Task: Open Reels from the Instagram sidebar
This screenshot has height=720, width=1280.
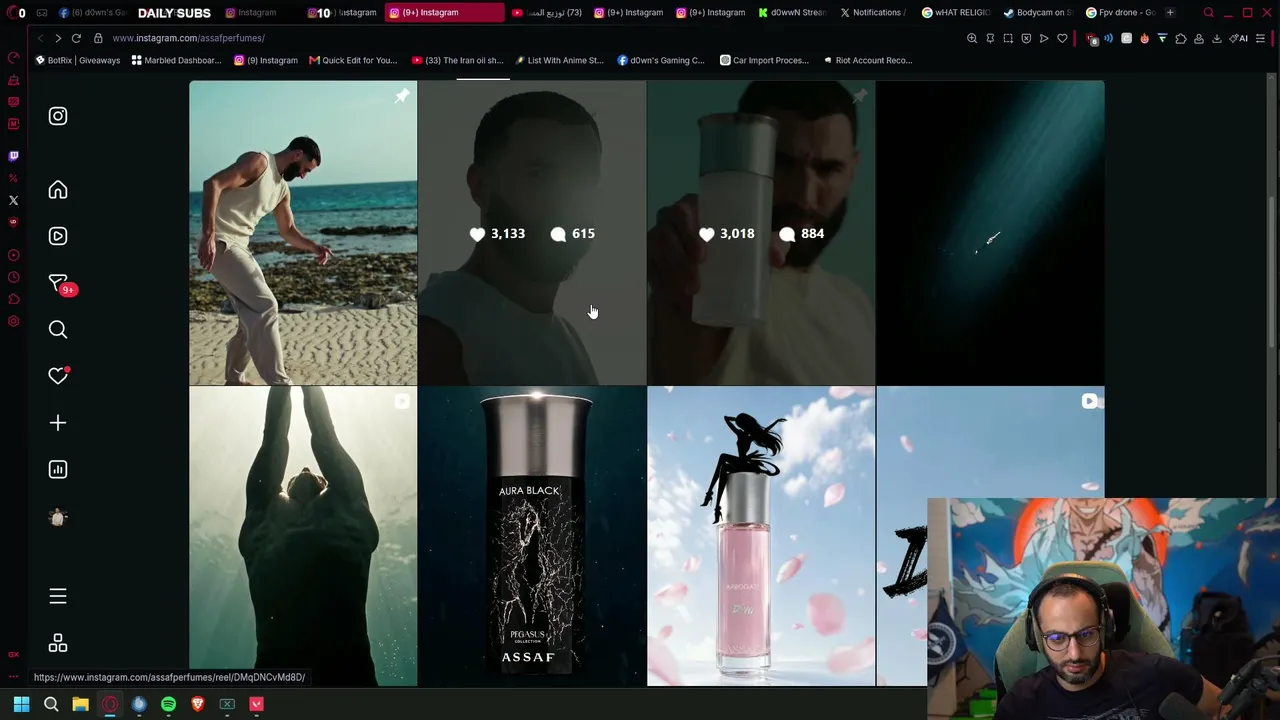Action: pos(58,236)
